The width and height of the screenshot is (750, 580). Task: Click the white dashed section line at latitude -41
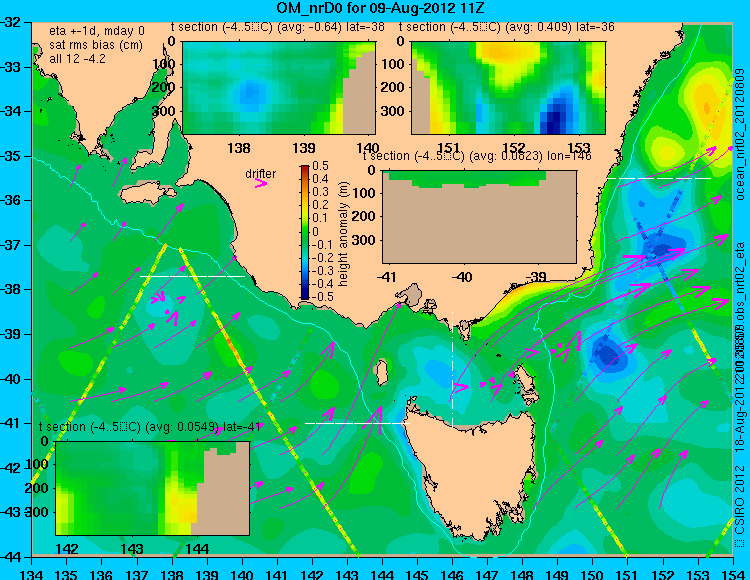358,423
